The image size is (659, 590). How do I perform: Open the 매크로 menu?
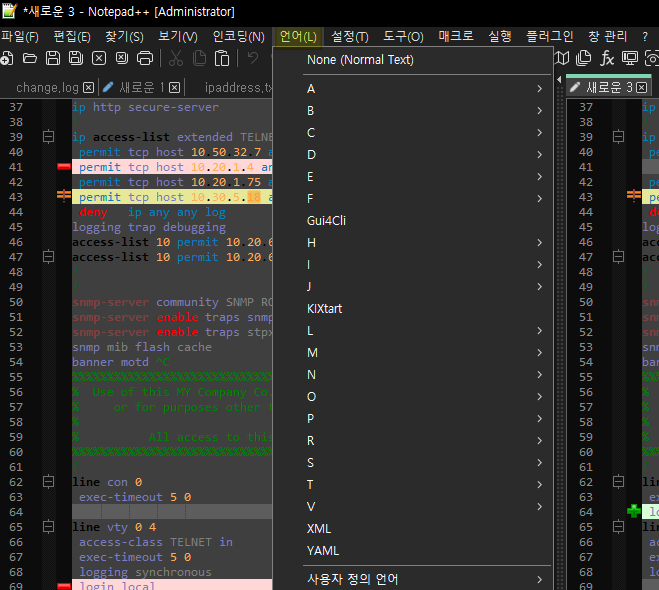tap(456, 37)
